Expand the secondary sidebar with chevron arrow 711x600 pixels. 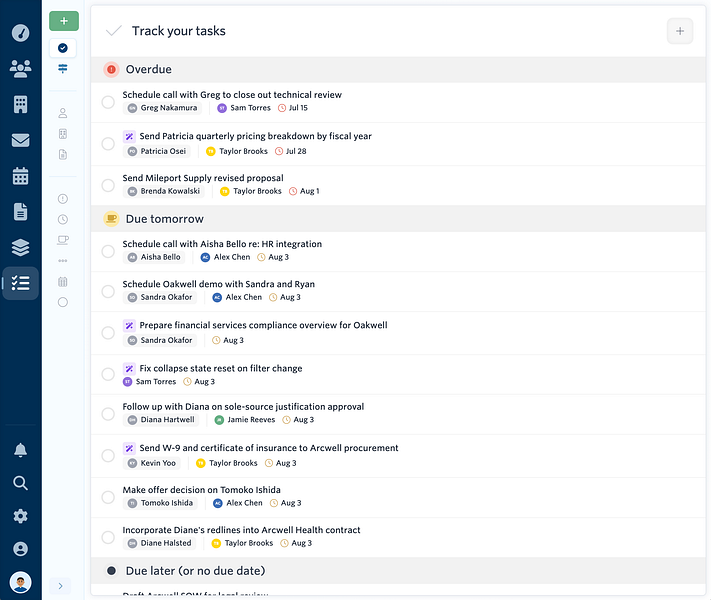(61, 586)
